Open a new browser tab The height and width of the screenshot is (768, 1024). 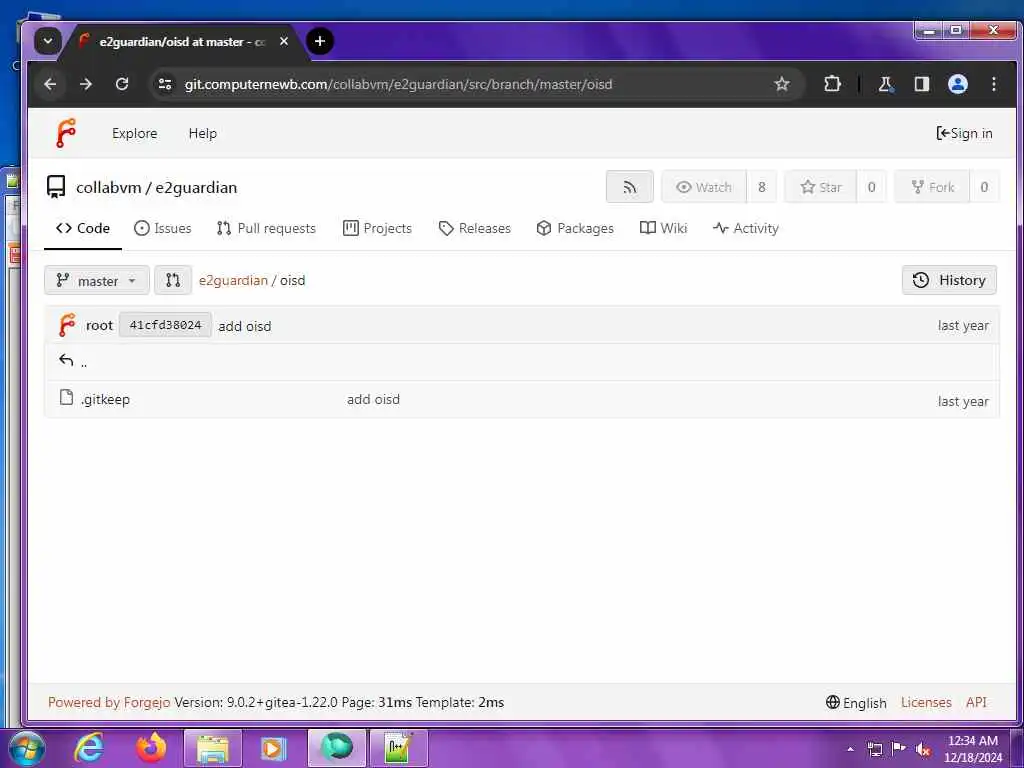tap(319, 41)
